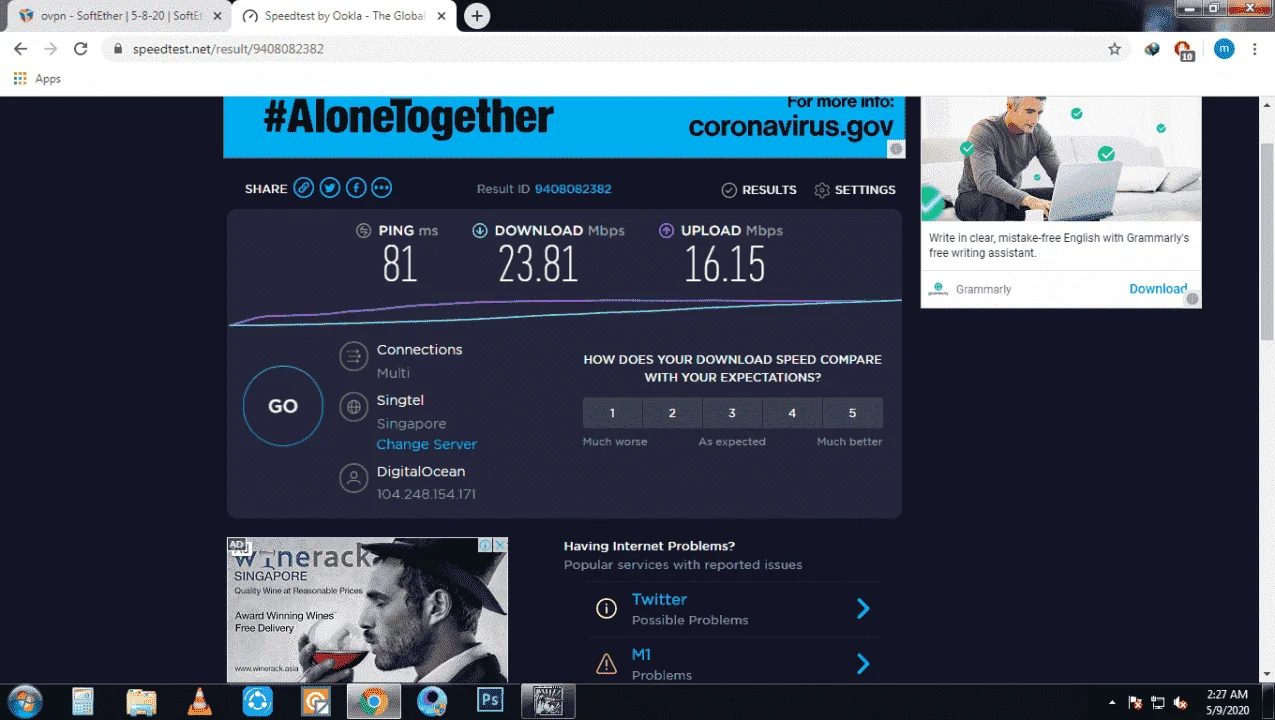Close the Winerack ad with X icon
The image size is (1275, 720).
[x=500, y=545]
